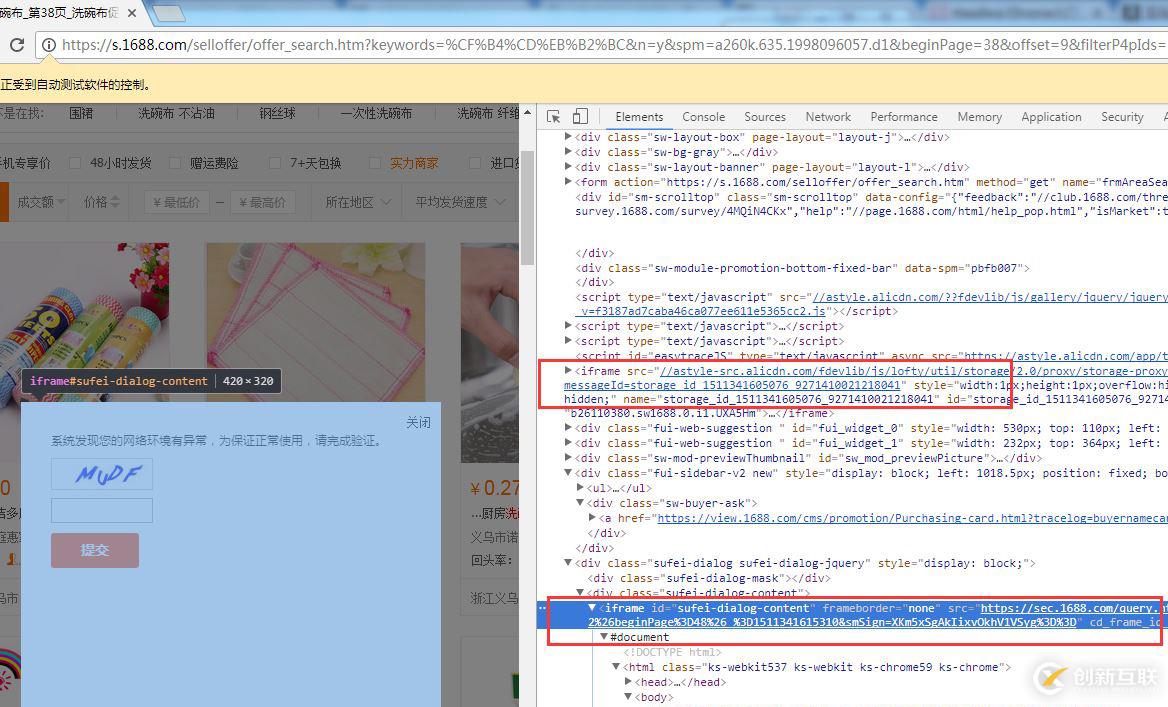The height and width of the screenshot is (707, 1168).
Task: Click the browser reload button
Action: 17,45
